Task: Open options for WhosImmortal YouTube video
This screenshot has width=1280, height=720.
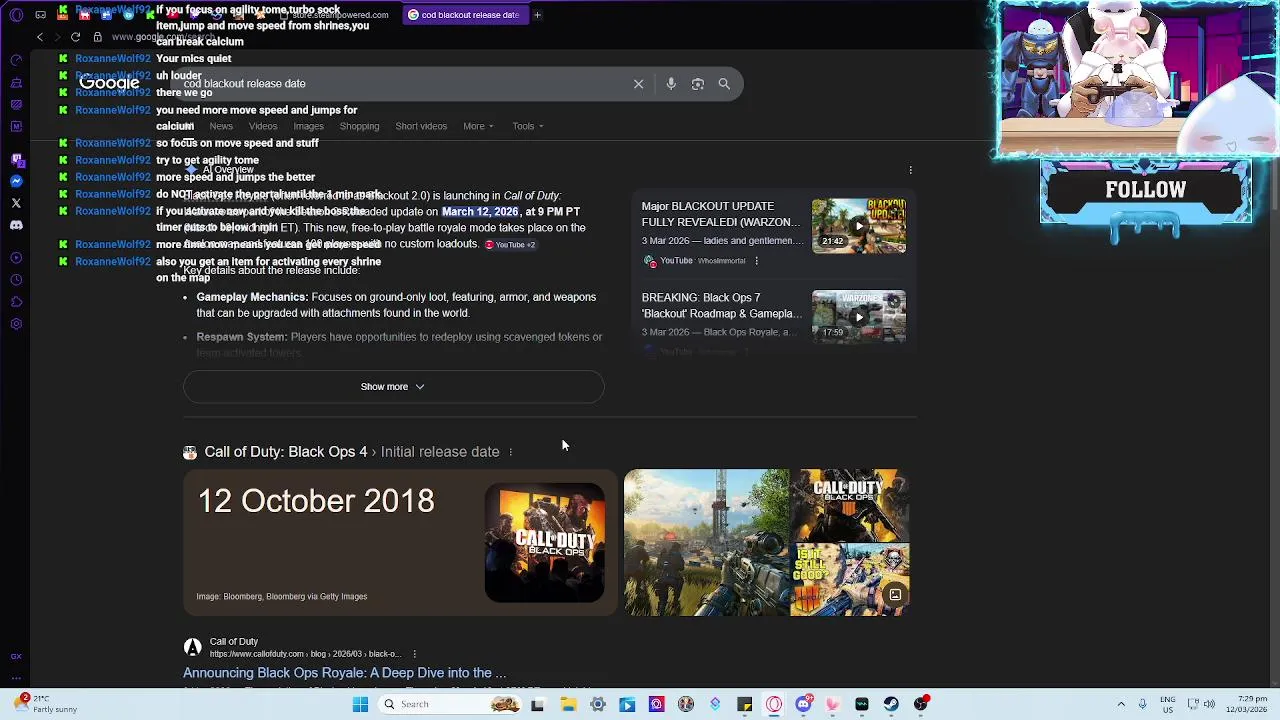Action: (x=756, y=261)
